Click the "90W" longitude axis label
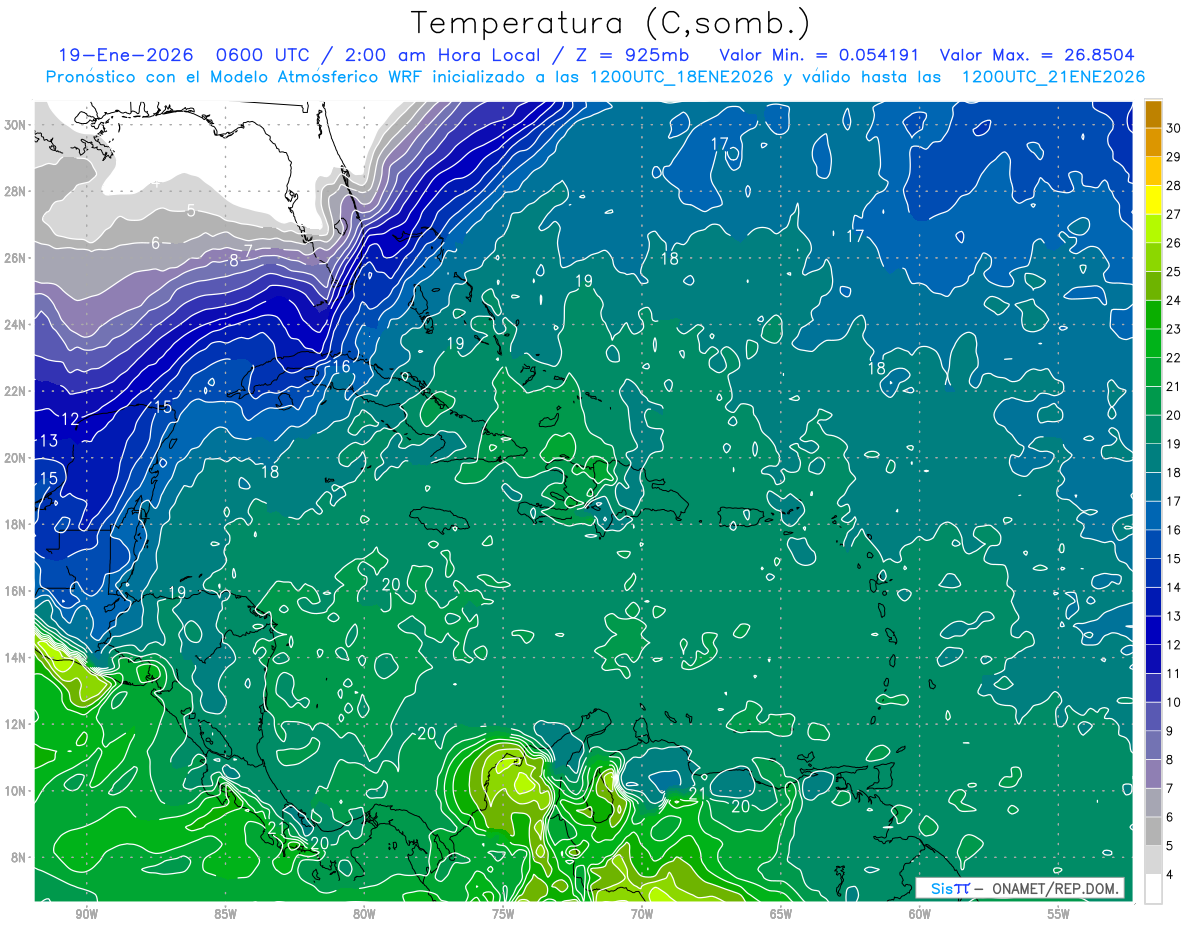This screenshot has height=927, width=1200. [86, 914]
